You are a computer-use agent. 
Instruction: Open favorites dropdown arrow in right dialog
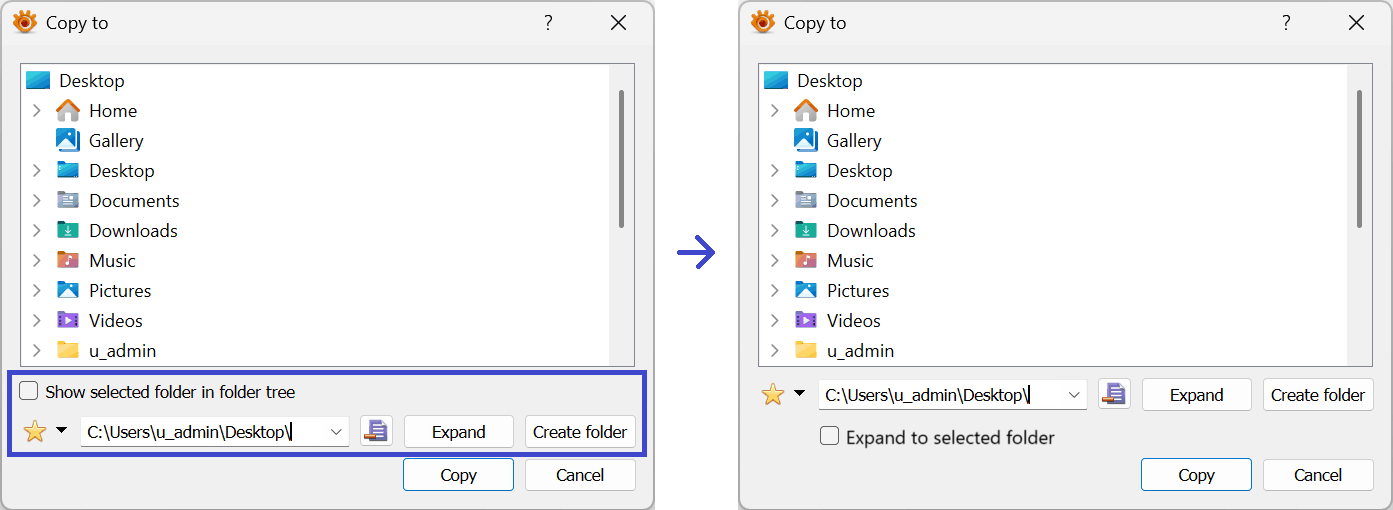799,394
